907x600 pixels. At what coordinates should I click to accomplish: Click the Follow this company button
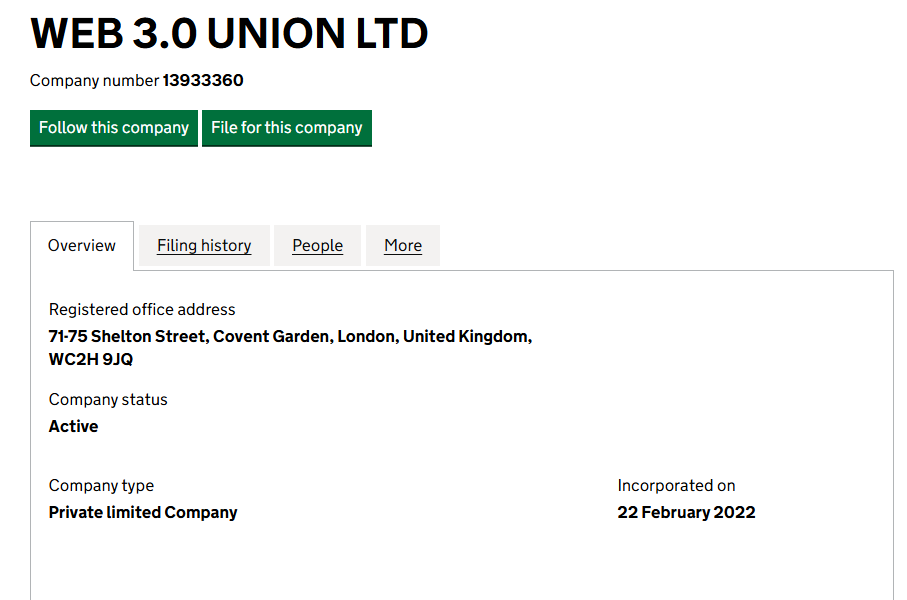point(114,128)
